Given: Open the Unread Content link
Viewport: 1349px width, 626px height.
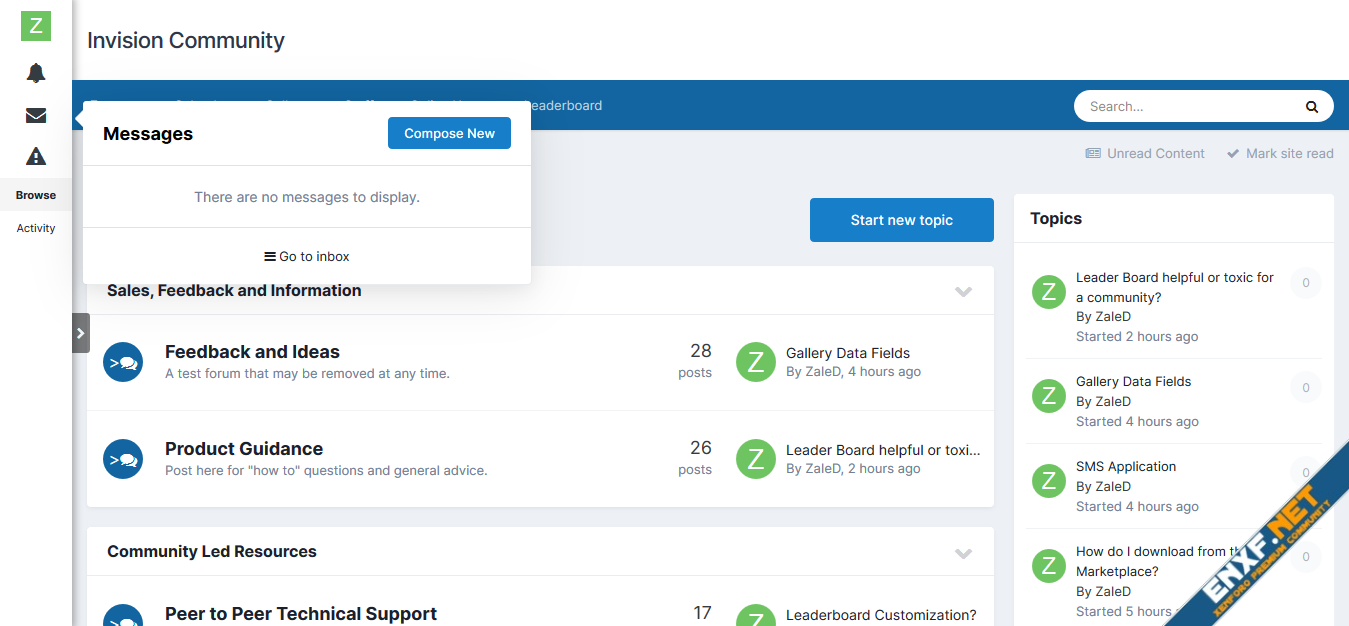Looking at the screenshot, I should coord(1145,154).
